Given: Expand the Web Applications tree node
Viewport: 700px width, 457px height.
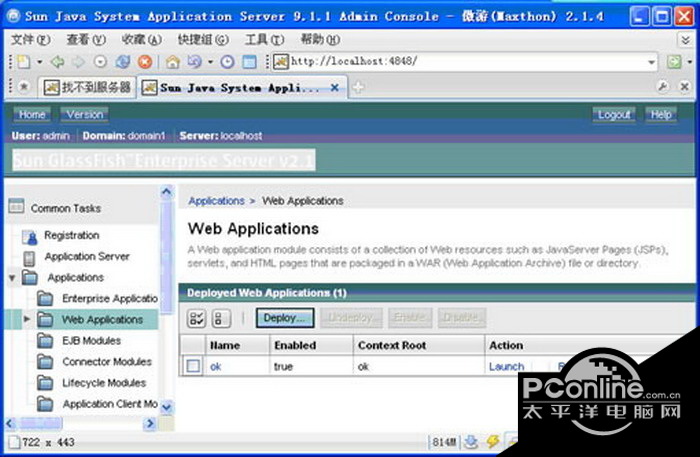Looking at the screenshot, I should click(x=26, y=319).
